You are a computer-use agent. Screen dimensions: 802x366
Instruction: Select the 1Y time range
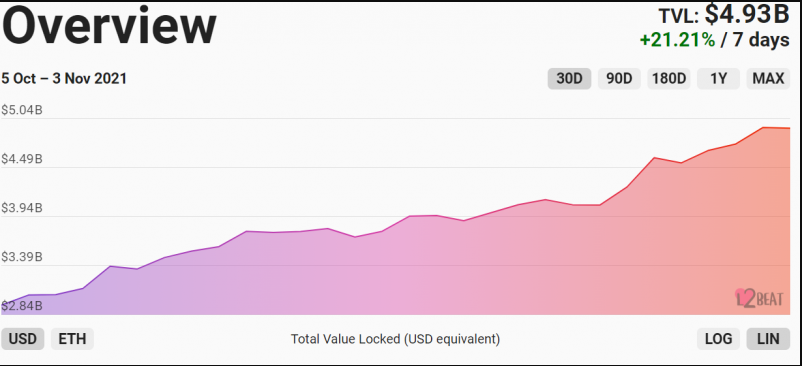718,79
